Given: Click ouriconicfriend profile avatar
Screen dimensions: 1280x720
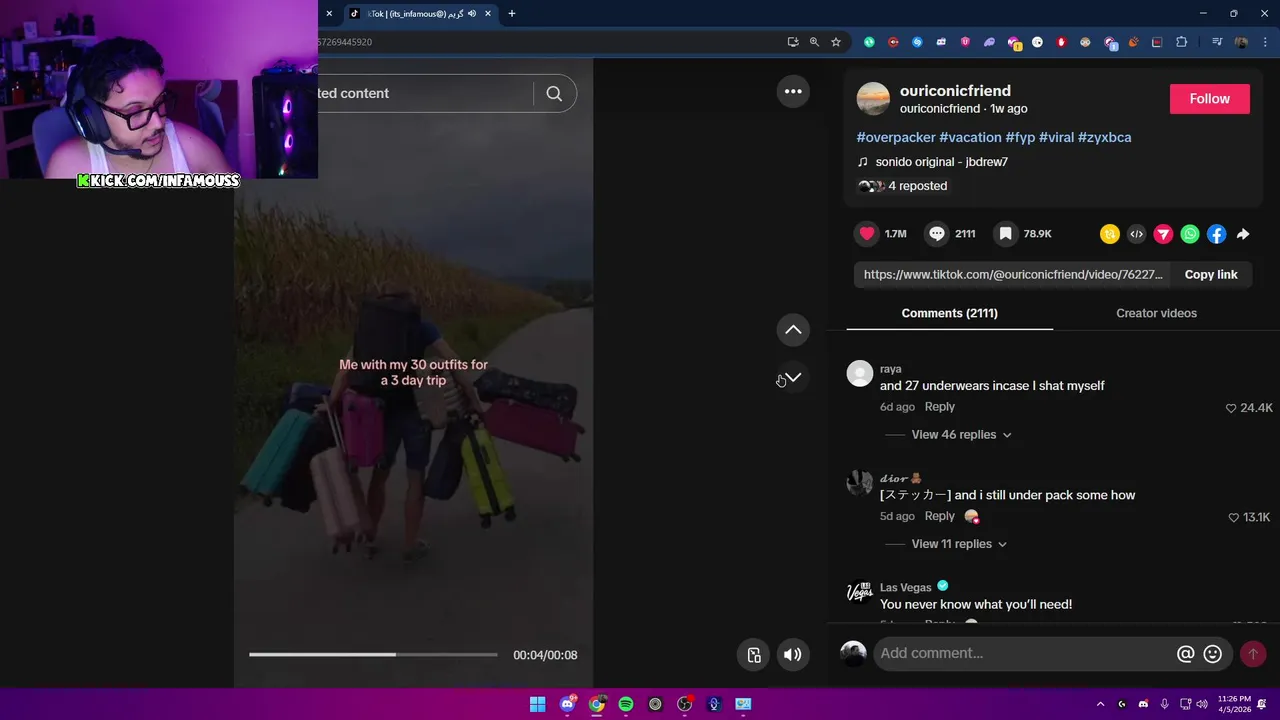Looking at the screenshot, I should point(873,99).
